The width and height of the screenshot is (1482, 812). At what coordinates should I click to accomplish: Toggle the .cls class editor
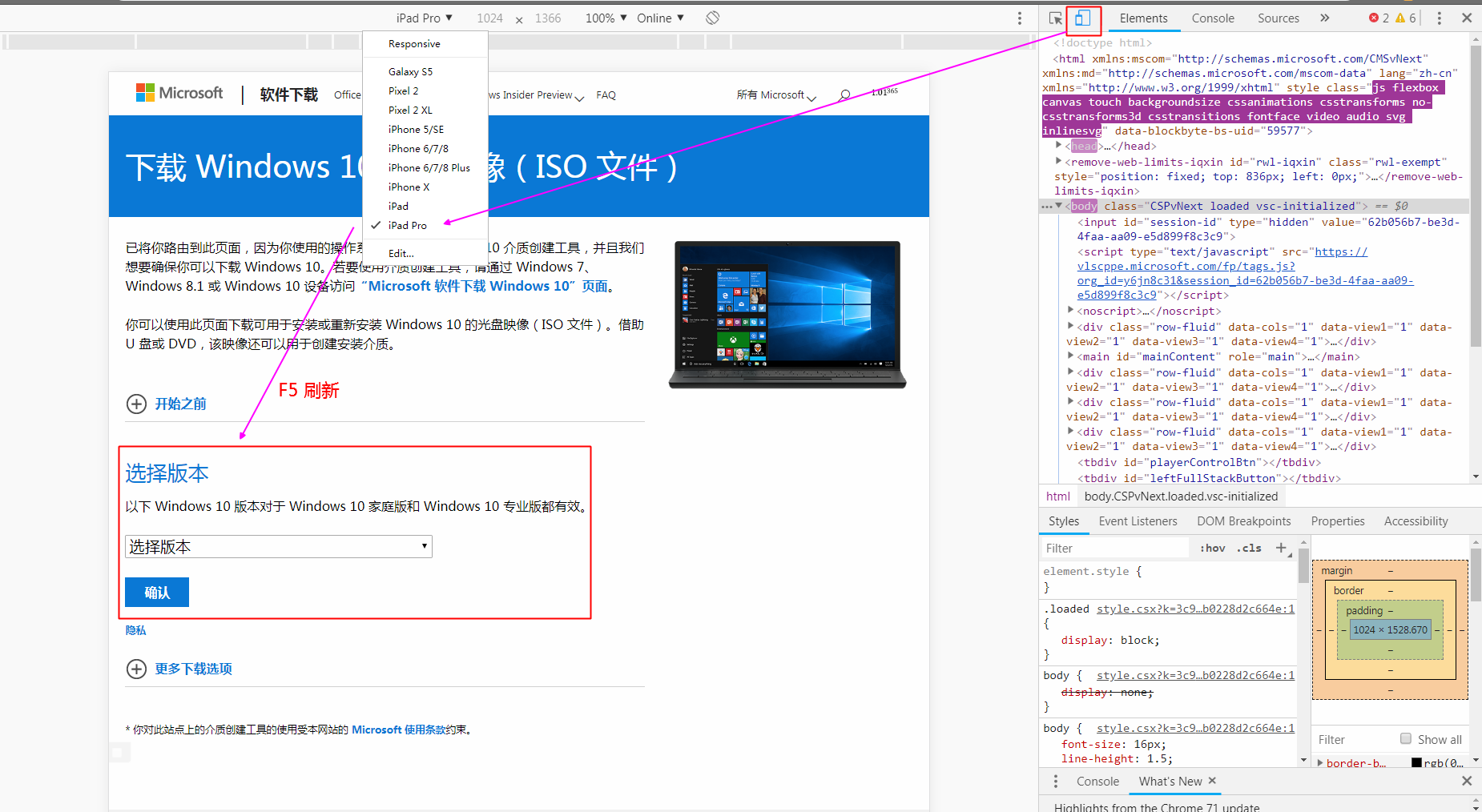1249,548
